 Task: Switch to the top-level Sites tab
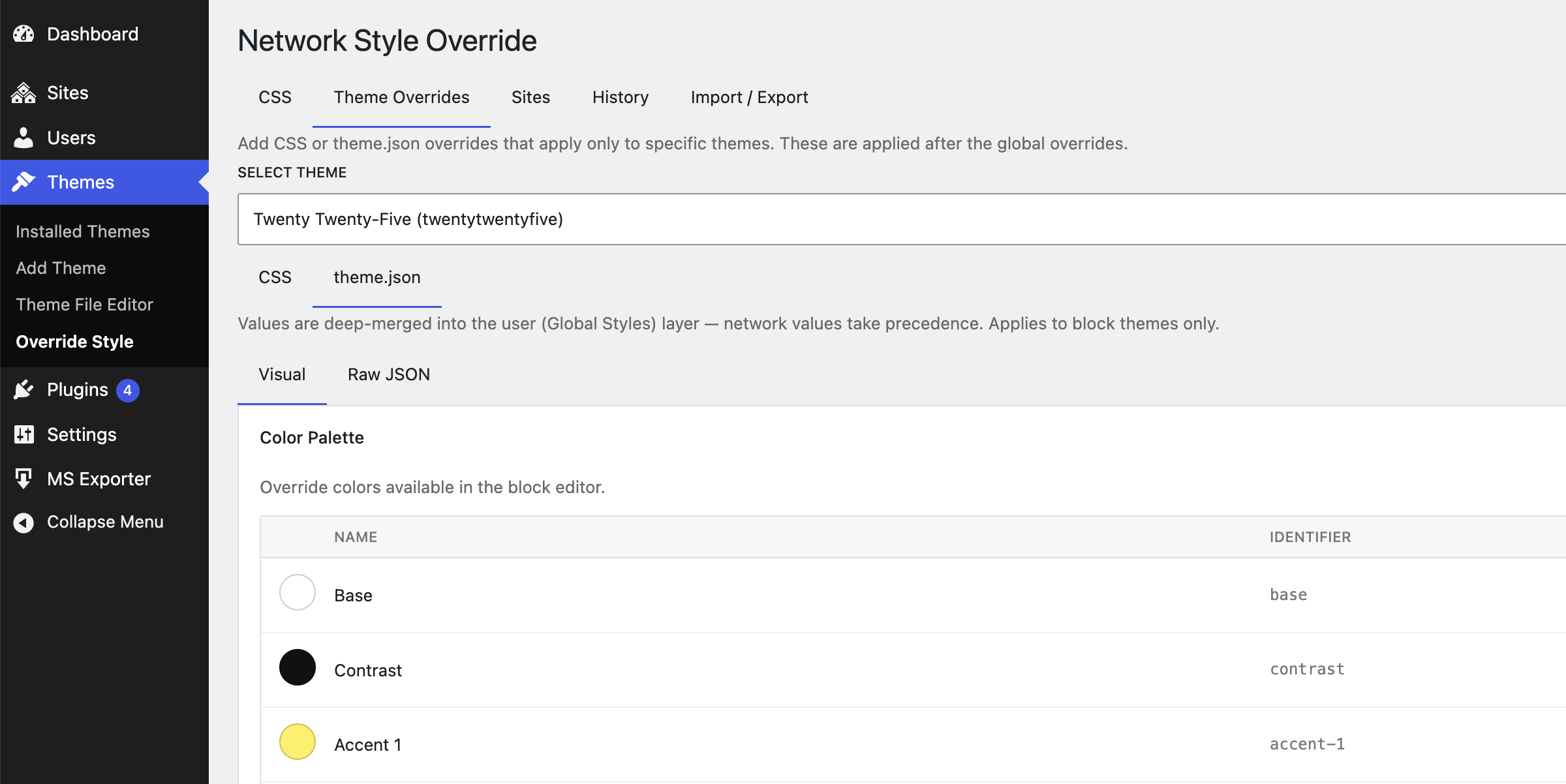pos(530,97)
